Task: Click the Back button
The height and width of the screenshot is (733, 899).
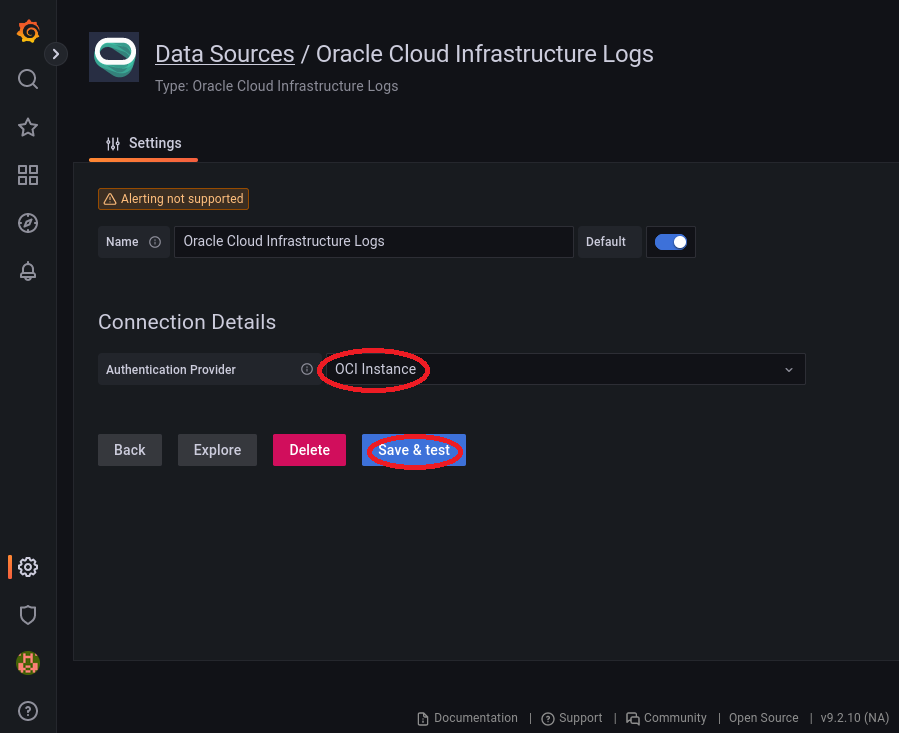Action: click(x=129, y=450)
